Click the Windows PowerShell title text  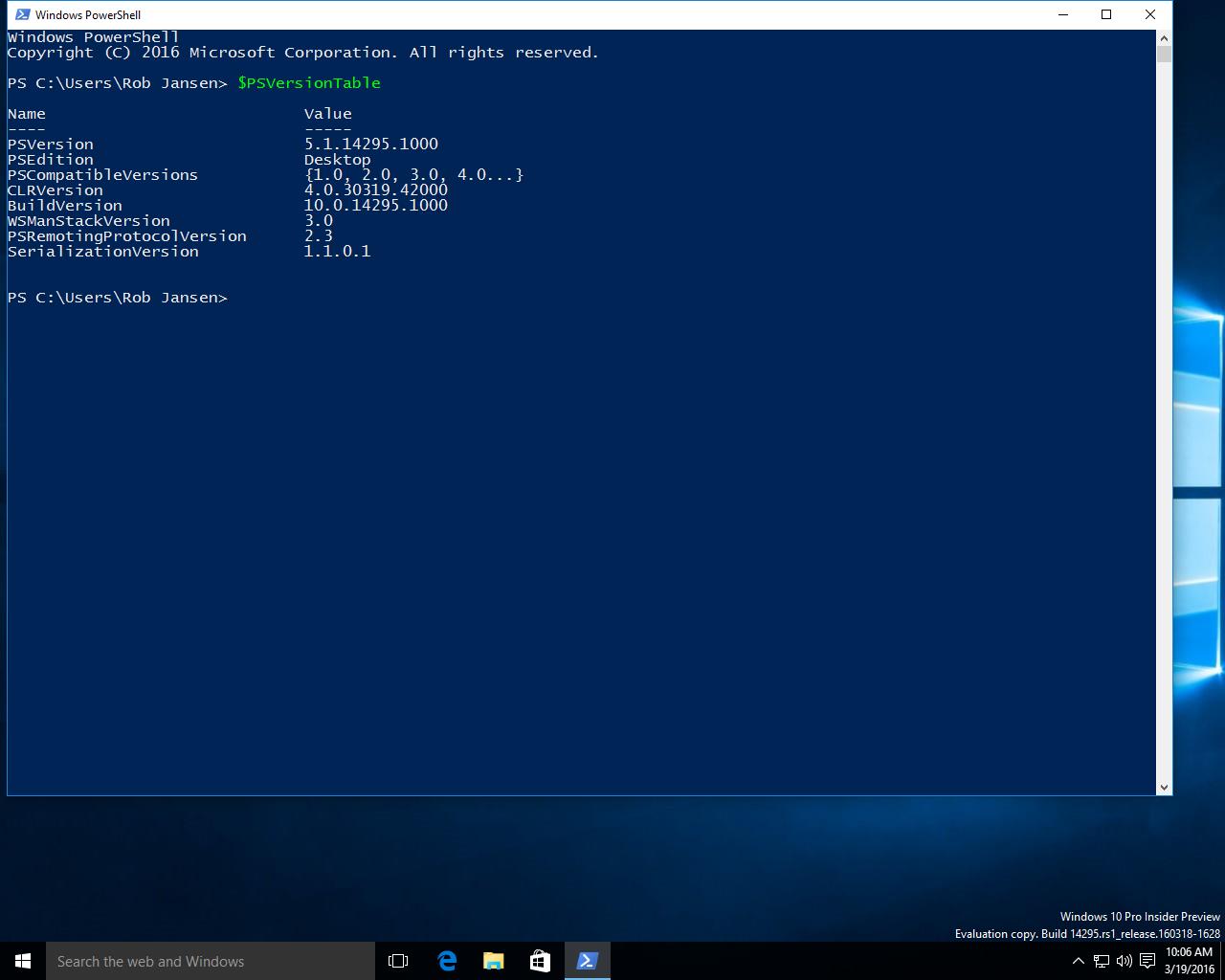[x=88, y=14]
